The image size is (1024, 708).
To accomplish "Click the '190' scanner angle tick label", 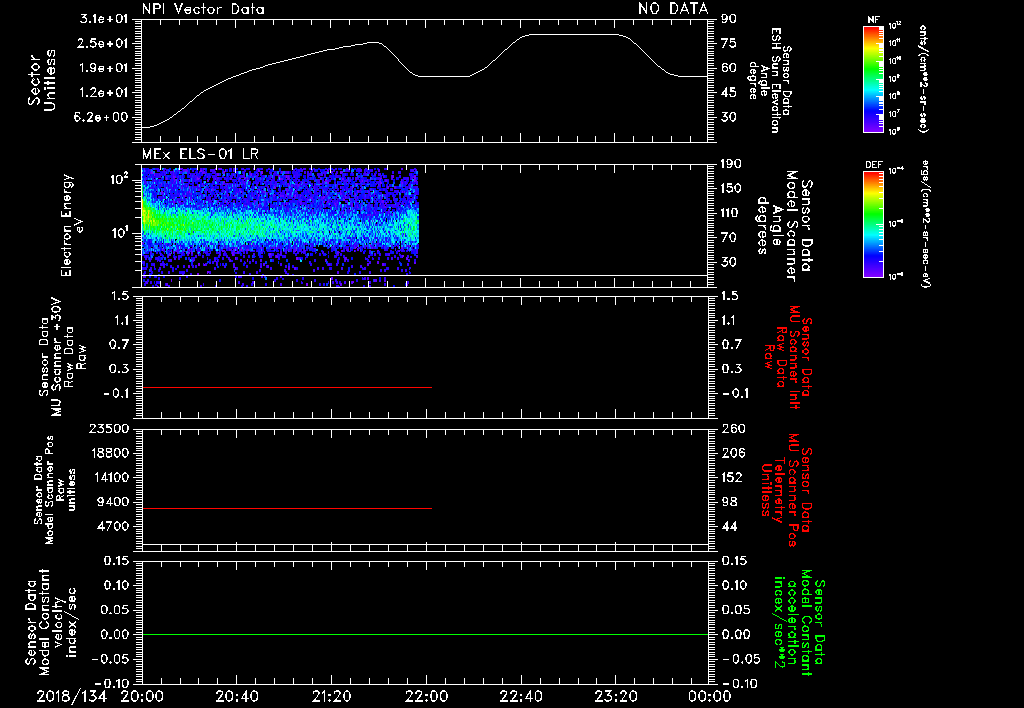I will pos(731,164).
